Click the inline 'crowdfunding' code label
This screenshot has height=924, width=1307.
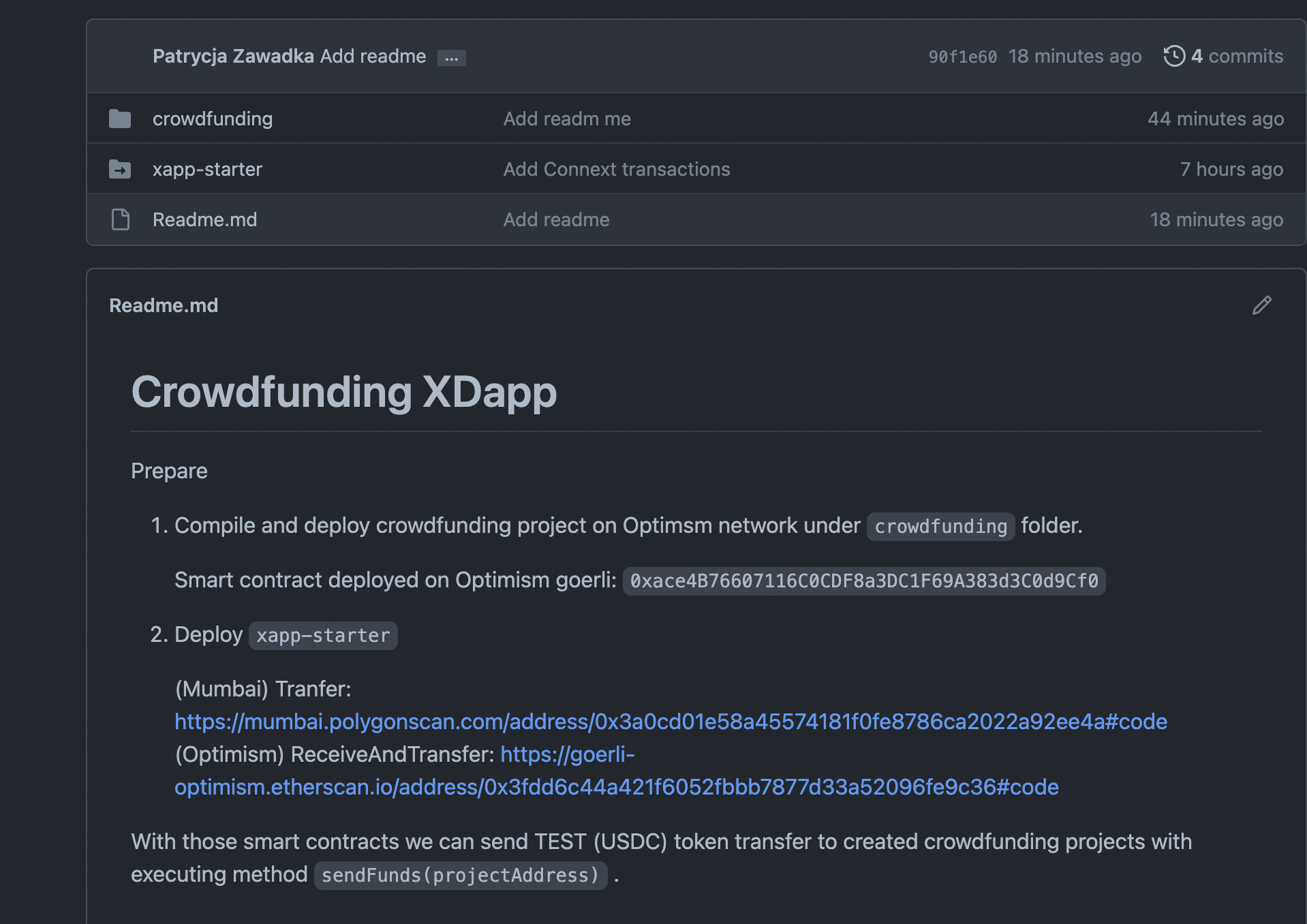click(x=940, y=527)
